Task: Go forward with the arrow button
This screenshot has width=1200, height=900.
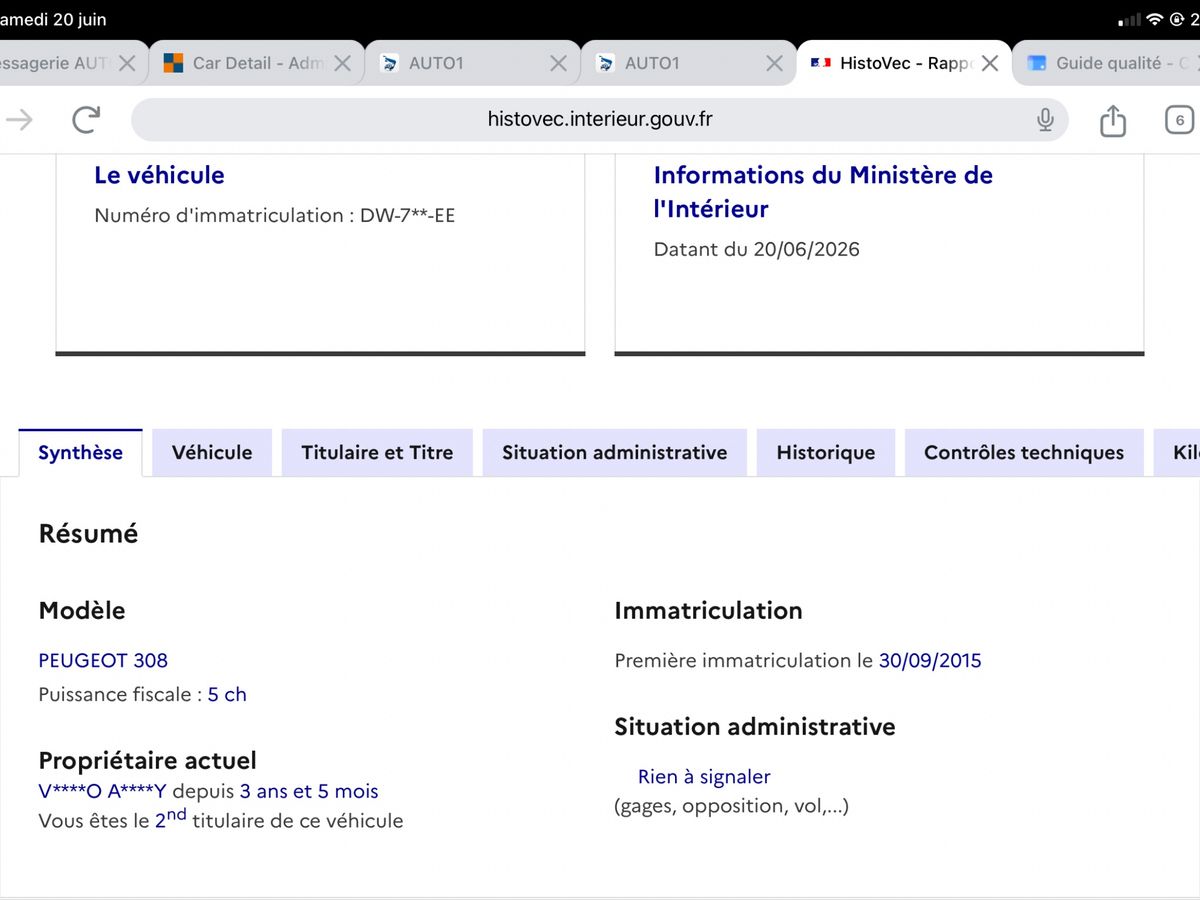Action: [20, 120]
